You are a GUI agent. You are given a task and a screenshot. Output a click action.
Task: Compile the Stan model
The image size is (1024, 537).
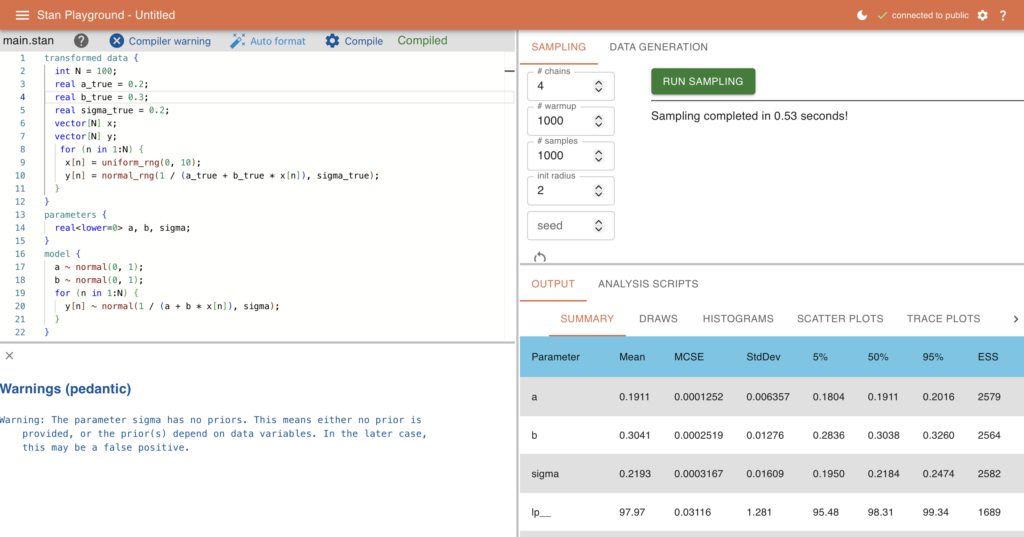pyautogui.click(x=354, y=41)
